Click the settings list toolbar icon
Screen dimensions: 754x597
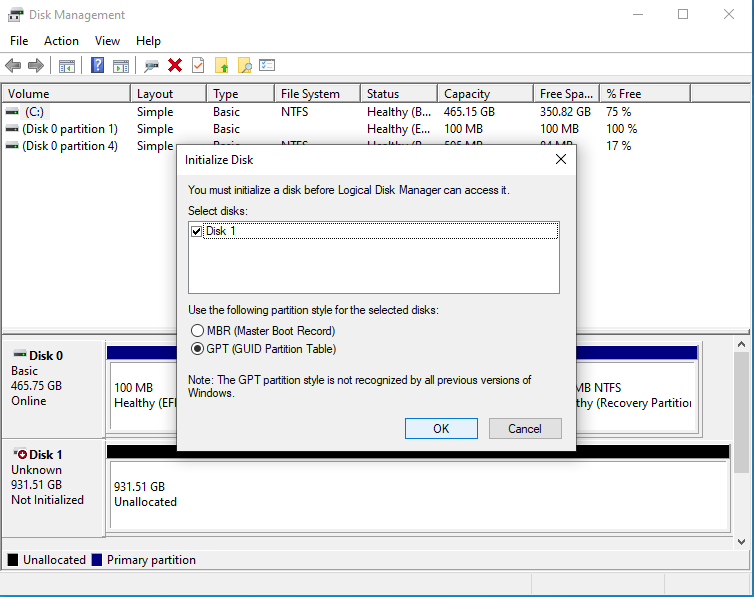coord(267,65)
